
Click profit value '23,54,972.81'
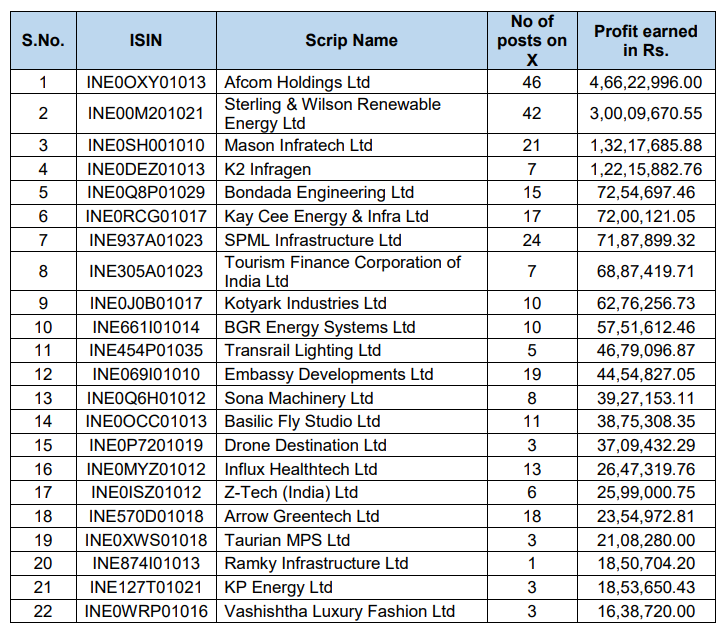[646, 516]
